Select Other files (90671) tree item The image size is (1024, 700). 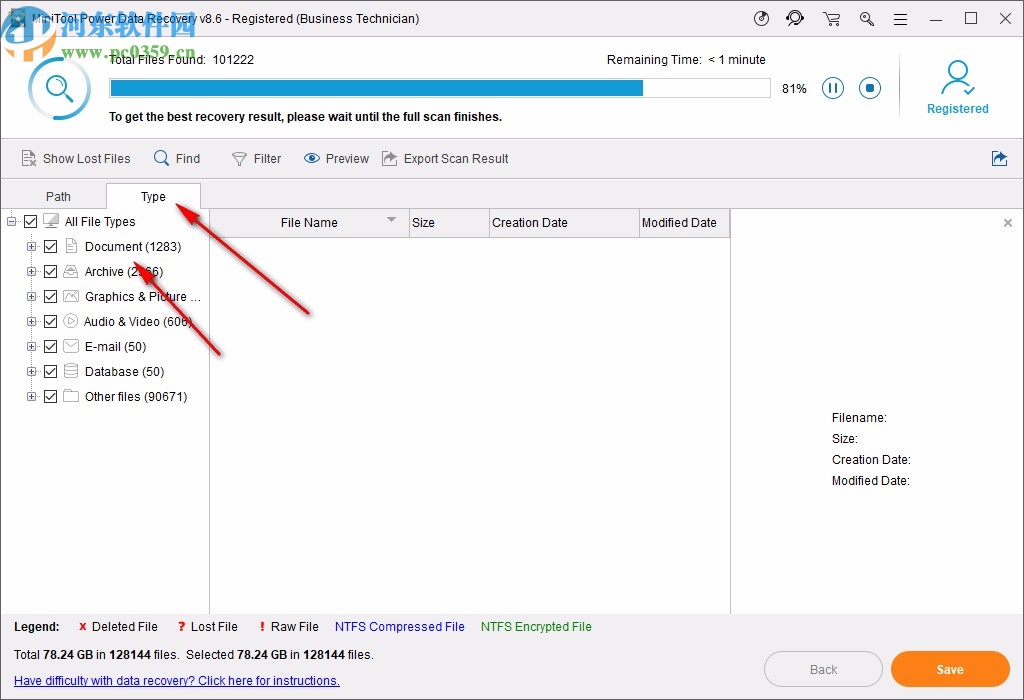(x=136, y=396)
